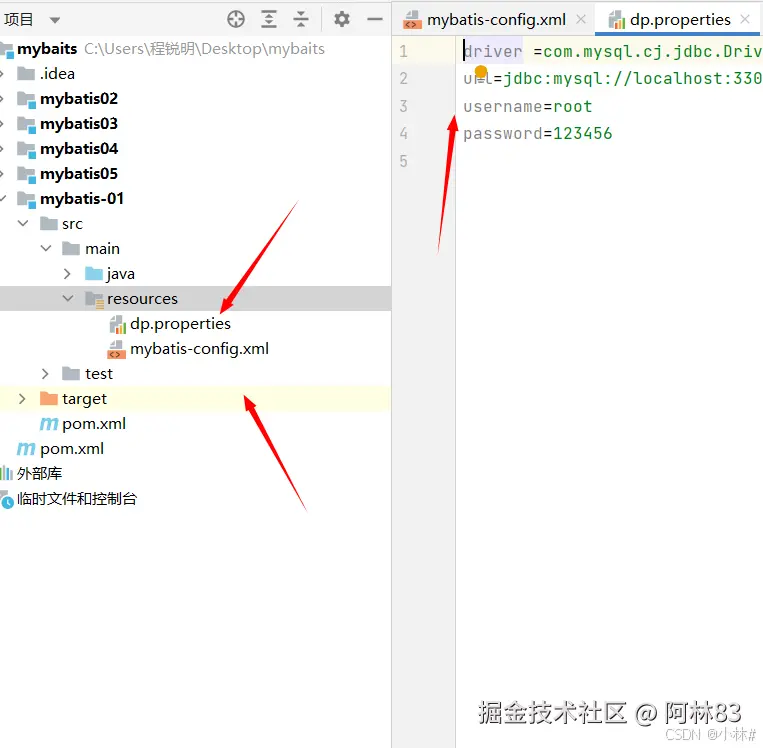Select the .idea folder
This screenshot has height=748, width=763.
tap(57, 74)
